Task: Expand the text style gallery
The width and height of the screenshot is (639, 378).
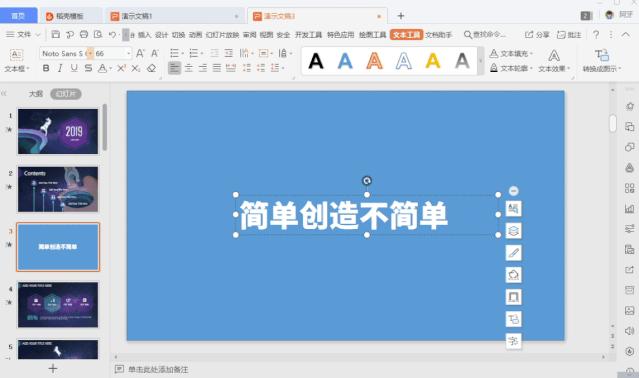Action: (481, 61)
